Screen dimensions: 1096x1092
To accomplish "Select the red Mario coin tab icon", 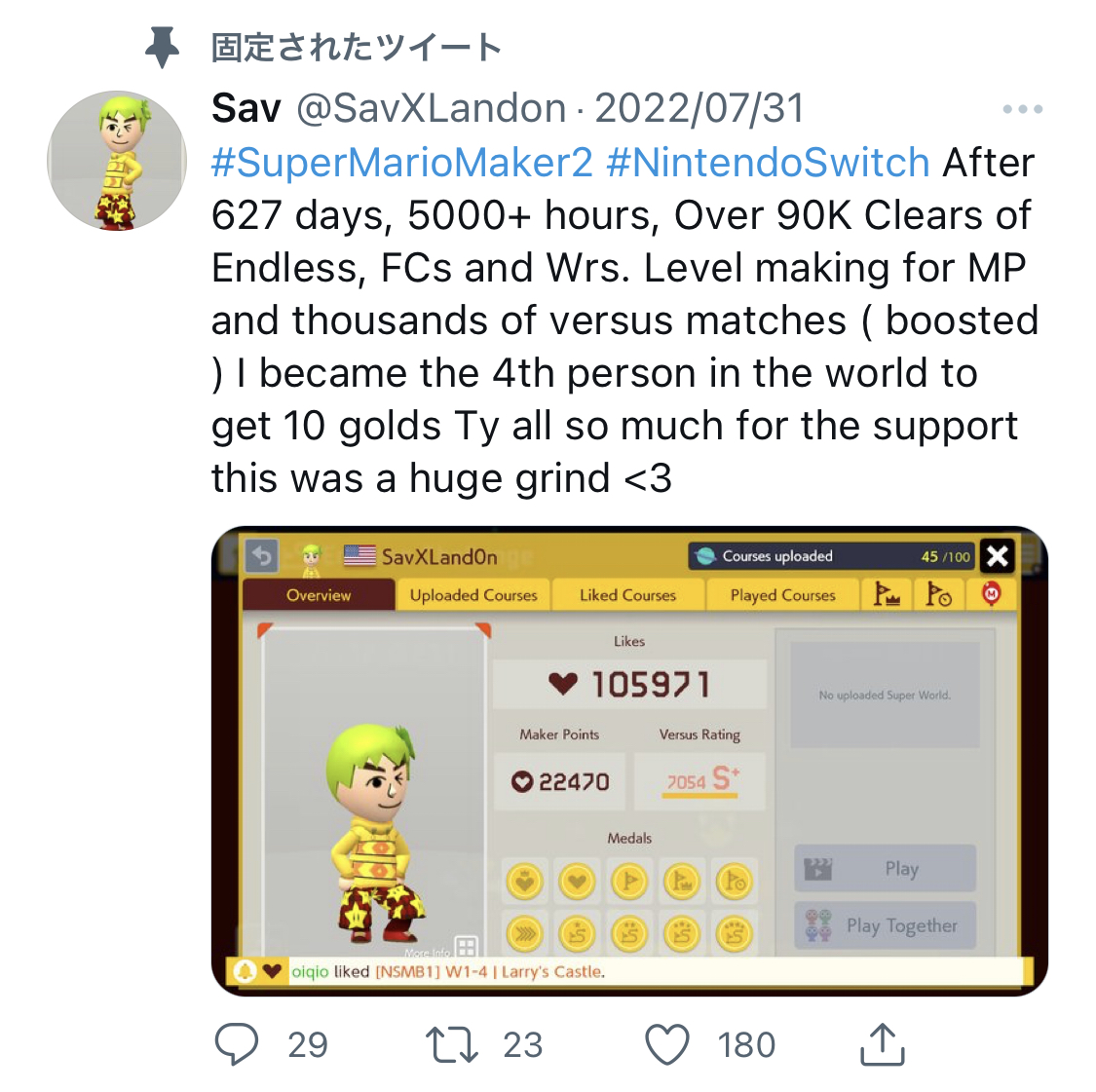I will [x=991, y=595].
